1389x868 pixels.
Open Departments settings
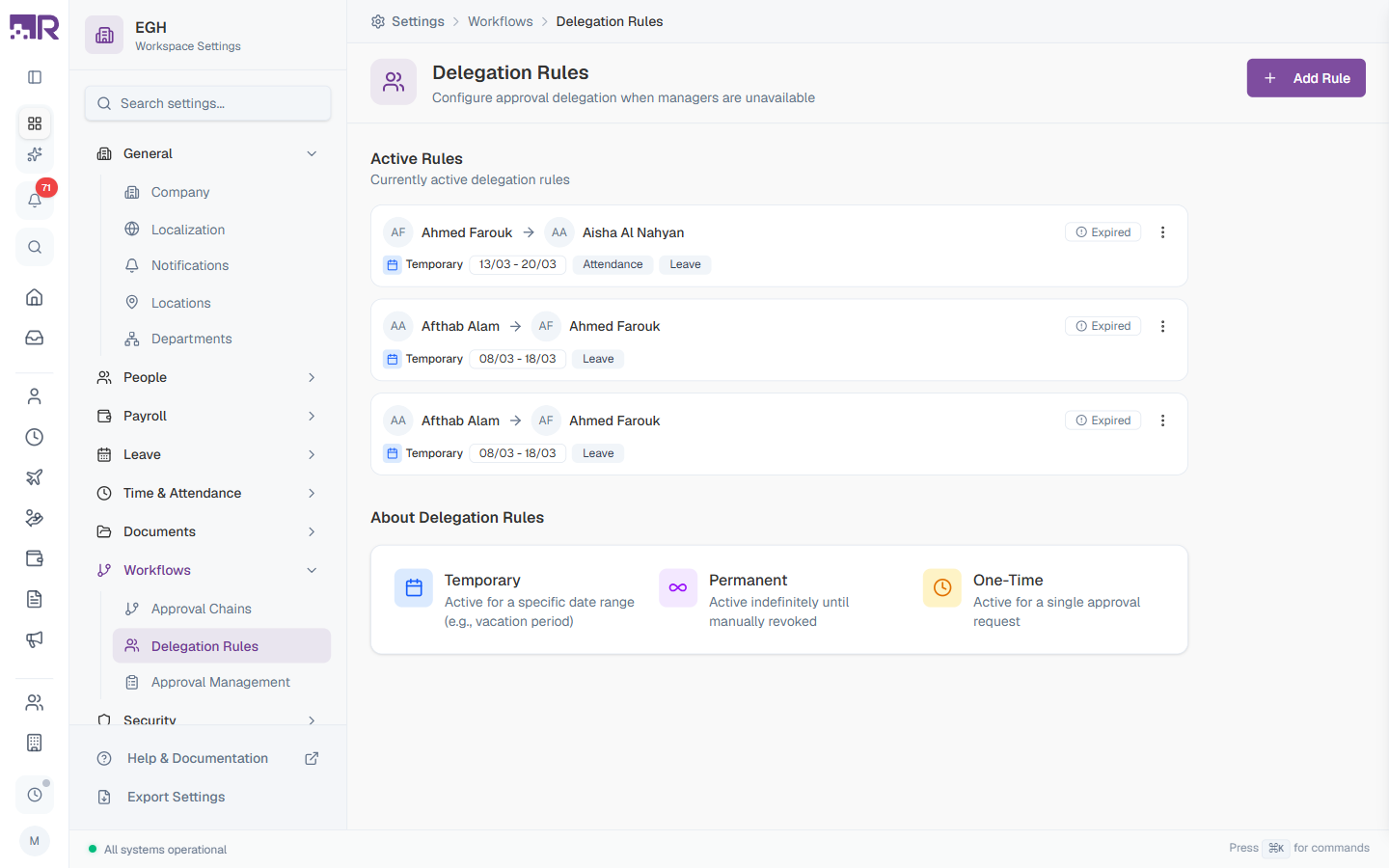(x=222, y=339)
